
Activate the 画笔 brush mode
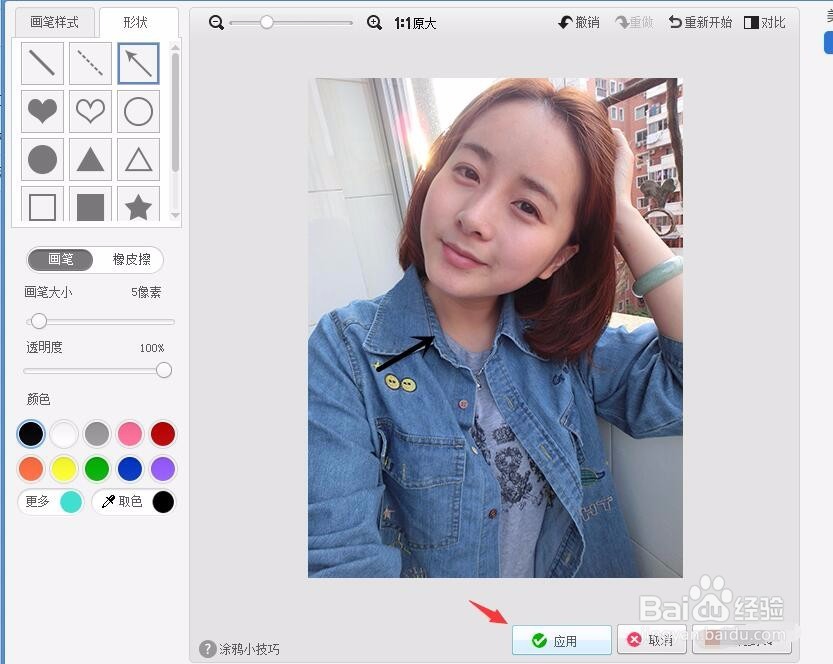point(61,259)
